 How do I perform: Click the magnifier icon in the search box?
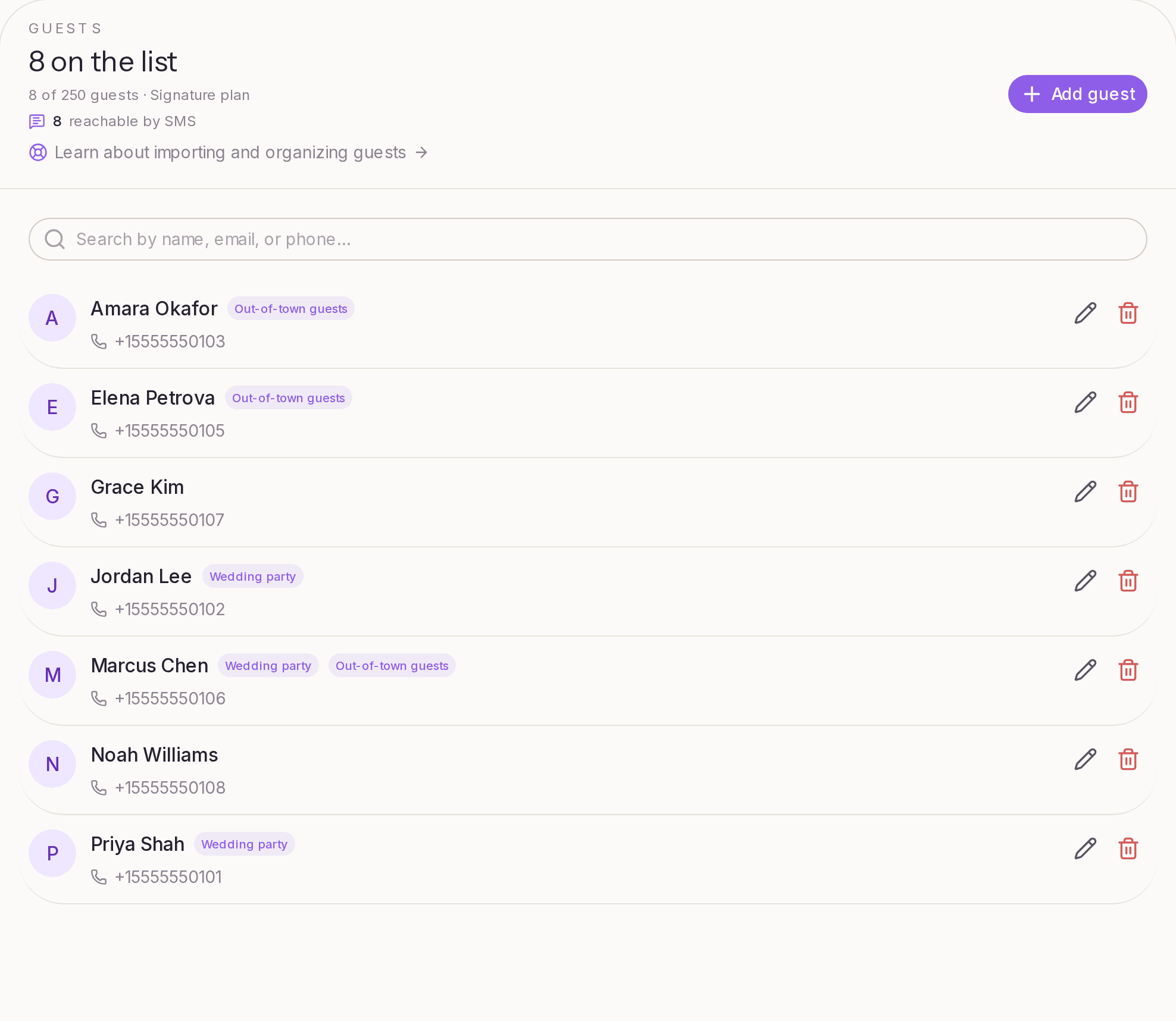pyautogui.click(x=55, y=239)
